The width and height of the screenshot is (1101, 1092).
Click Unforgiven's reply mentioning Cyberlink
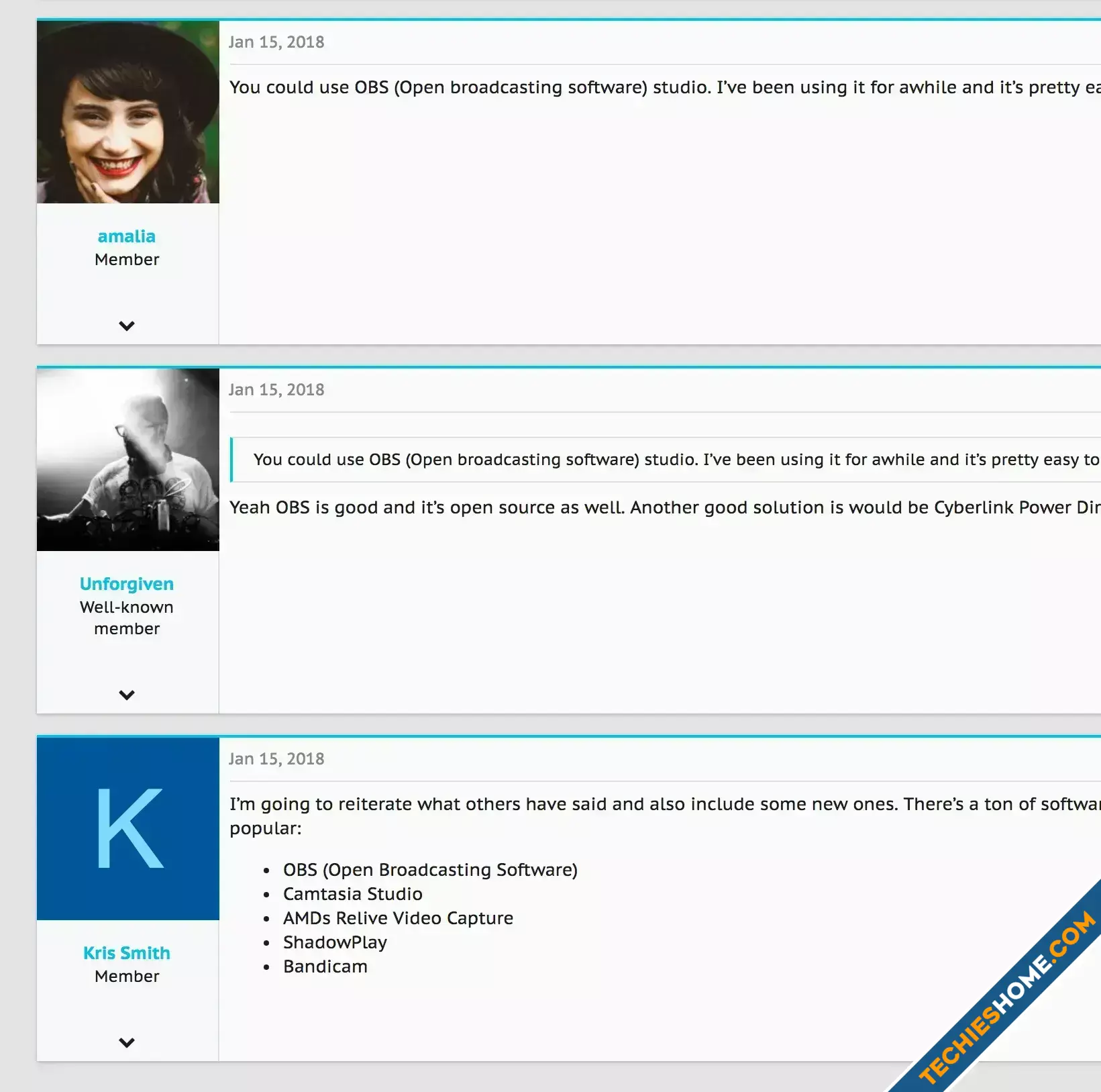click(665, 507)
